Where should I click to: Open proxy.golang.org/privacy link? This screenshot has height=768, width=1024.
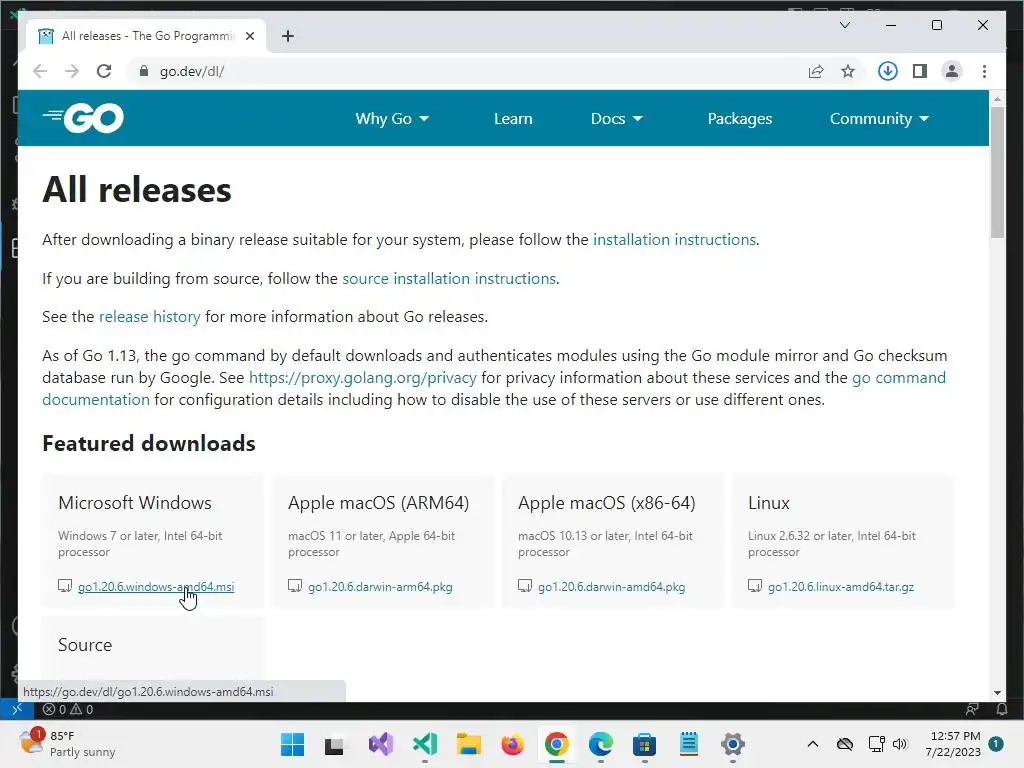tap(363, 377)
